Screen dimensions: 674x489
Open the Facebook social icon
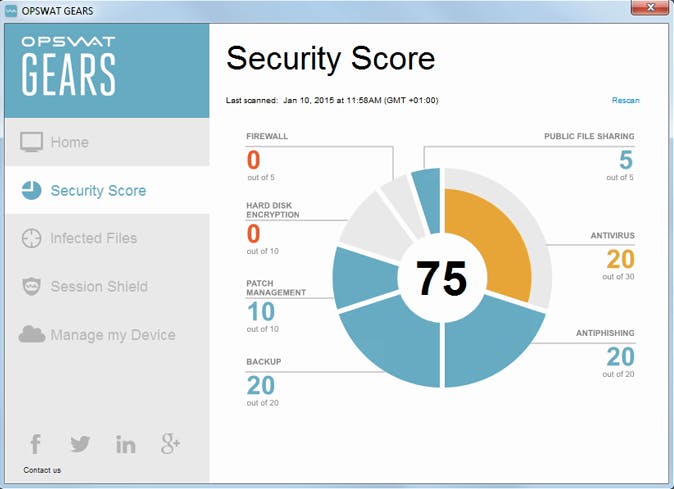click(x=36, y=444)
